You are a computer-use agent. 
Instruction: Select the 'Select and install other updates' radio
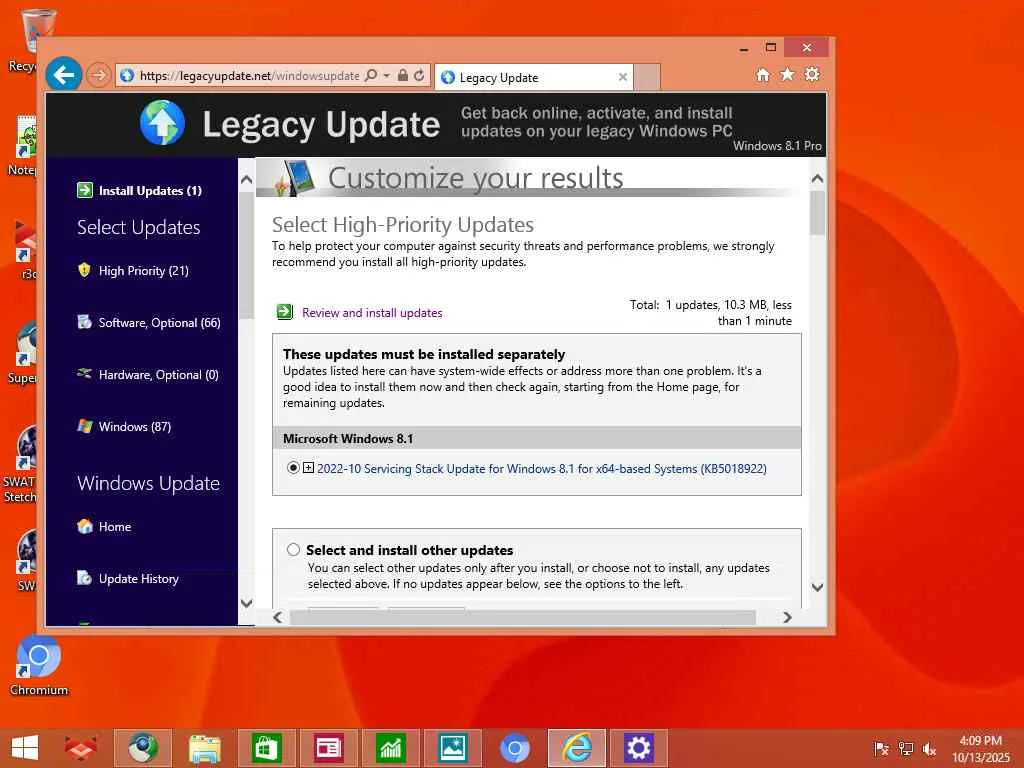[x=293, y=549]
